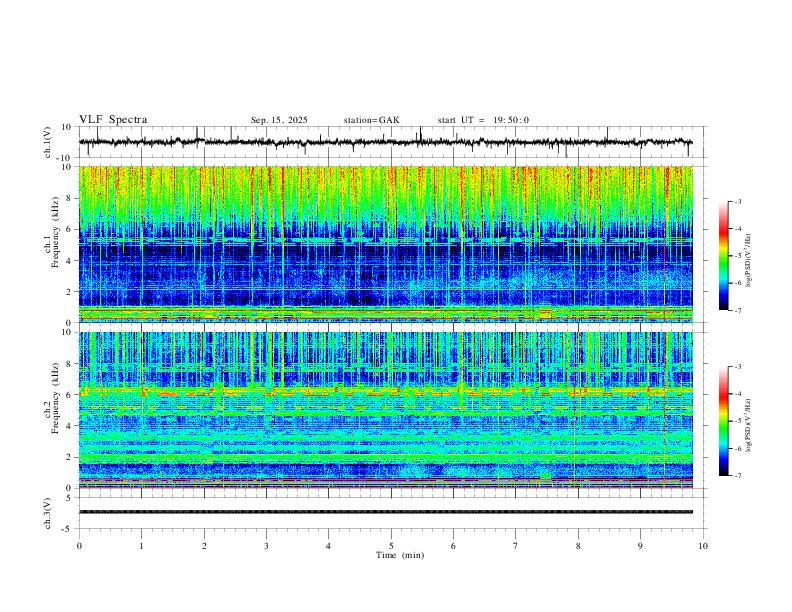Click the date 'Sep. 15, 2025'

coord(279,120)
